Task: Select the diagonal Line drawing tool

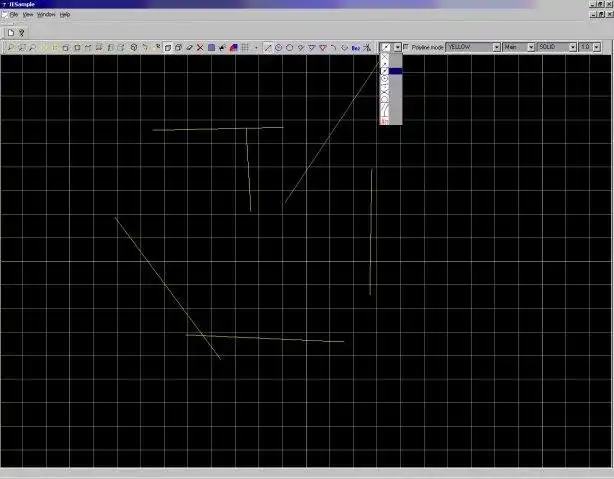Action: click(x=268, y=48)
